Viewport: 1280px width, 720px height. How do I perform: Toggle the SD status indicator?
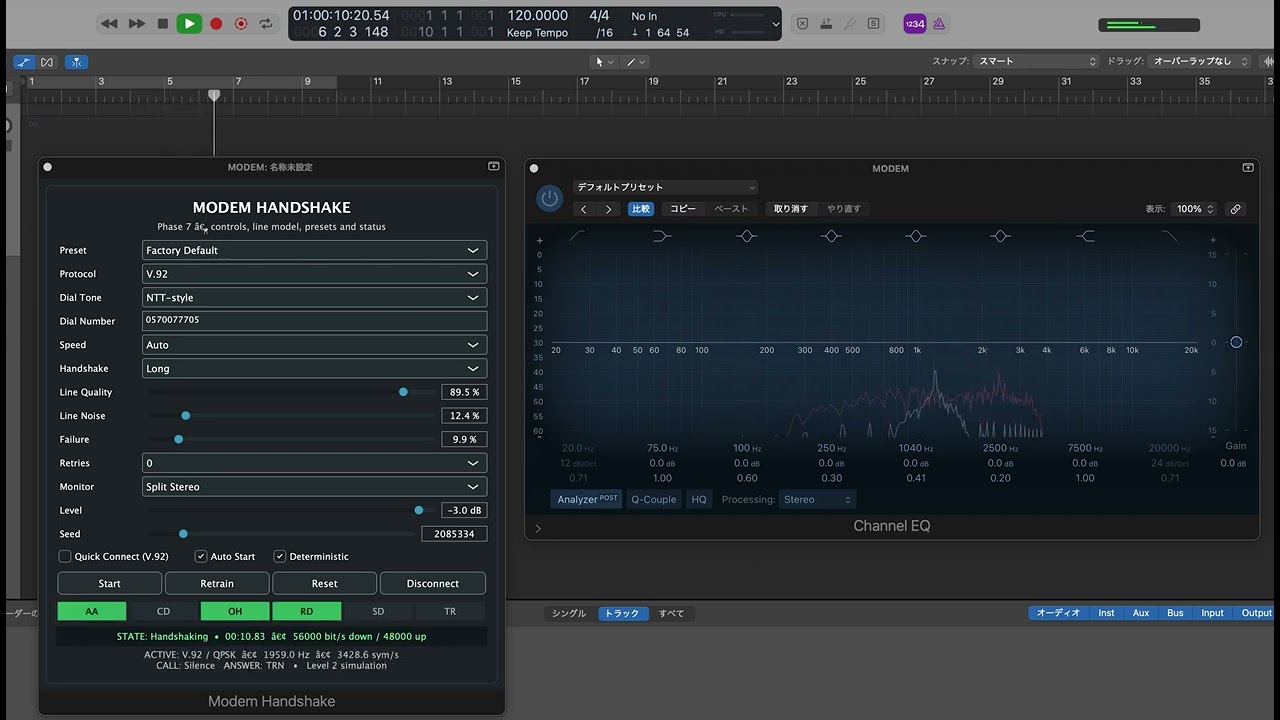tap(378, 611)
